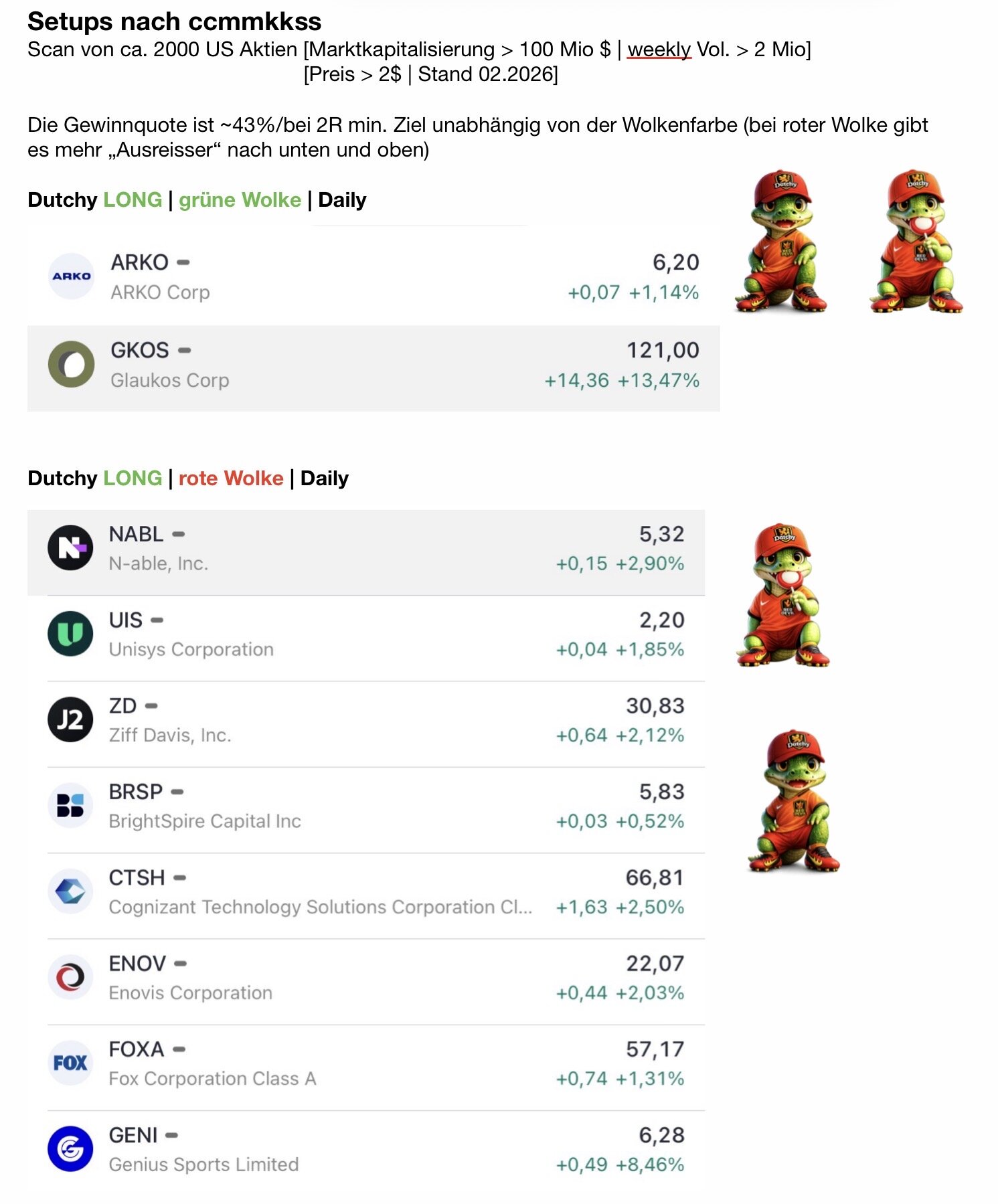This screenshot has width=998, height=1204.
Task: Click the dash marker beside FOXA
Action: click(179, 1049)
